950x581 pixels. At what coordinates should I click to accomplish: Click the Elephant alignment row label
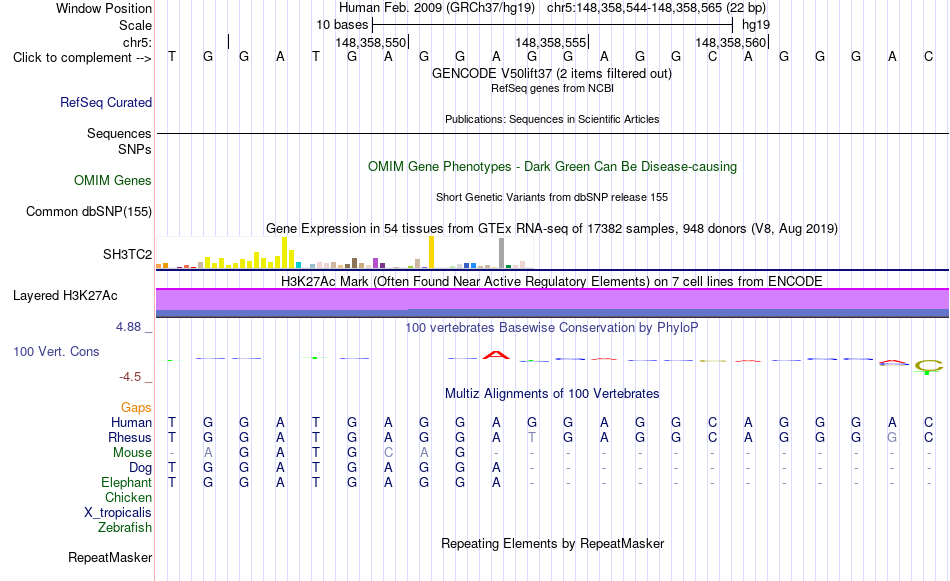click(126, 483)
